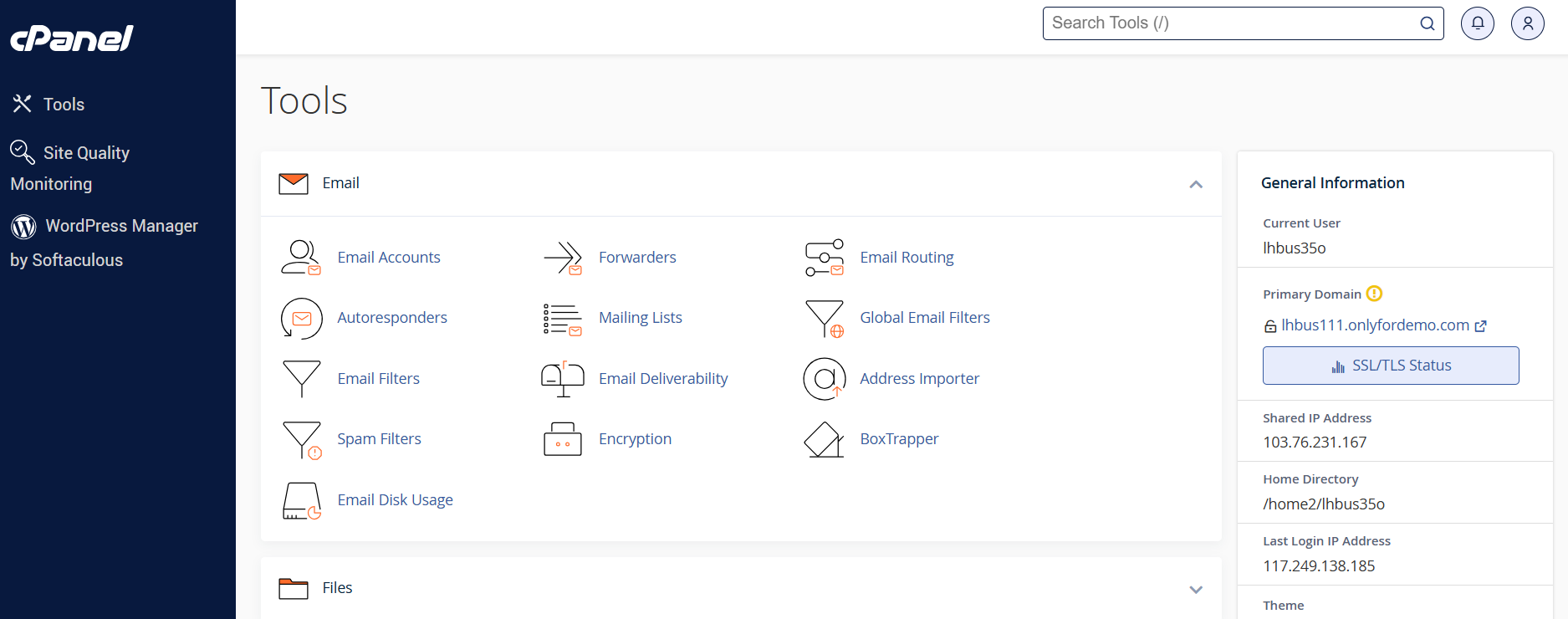The width and height of the screenshot is (1568, 619).
Task: Click the Files section header title
Action: point(338,588)
